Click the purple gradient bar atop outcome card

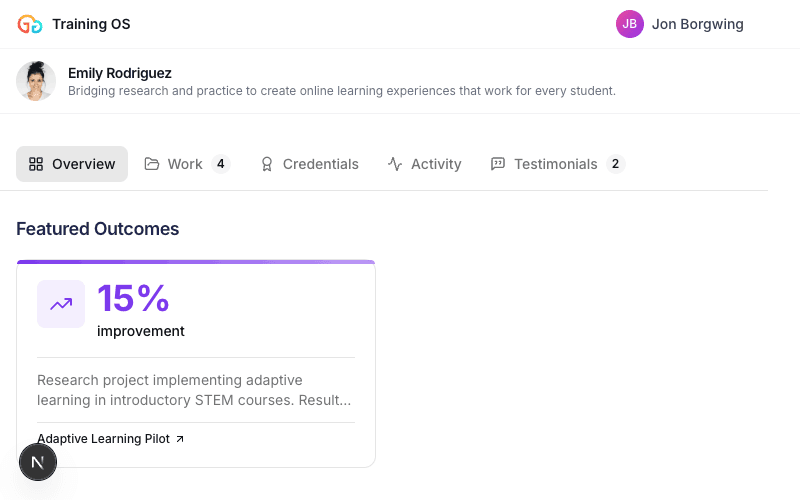coord(196,262)
